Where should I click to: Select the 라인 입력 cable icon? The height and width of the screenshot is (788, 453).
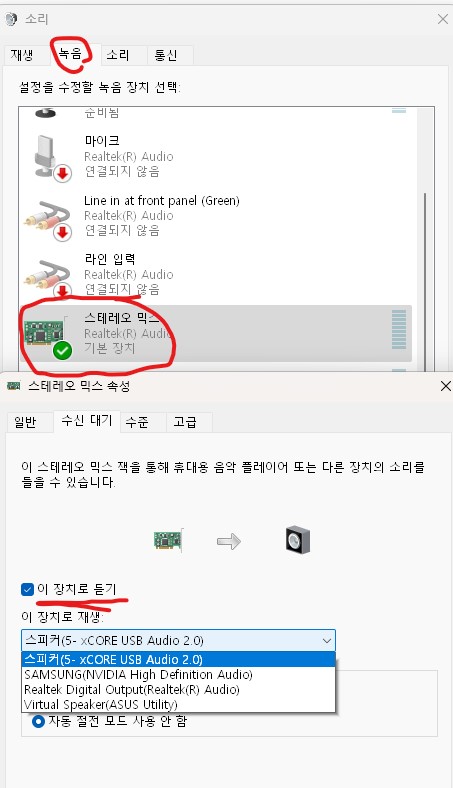pos(48,276)
